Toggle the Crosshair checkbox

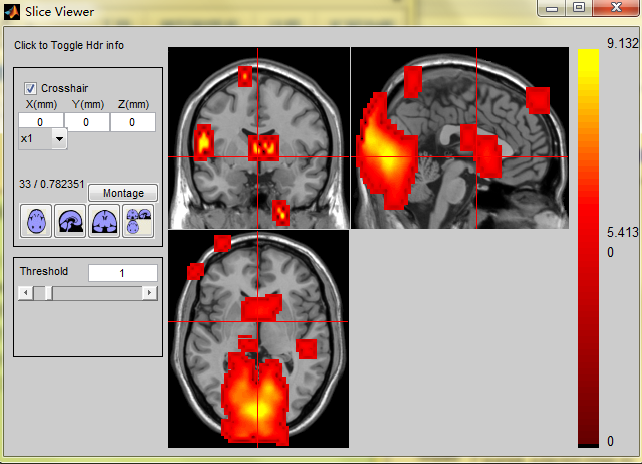click(x=30, y=88)
